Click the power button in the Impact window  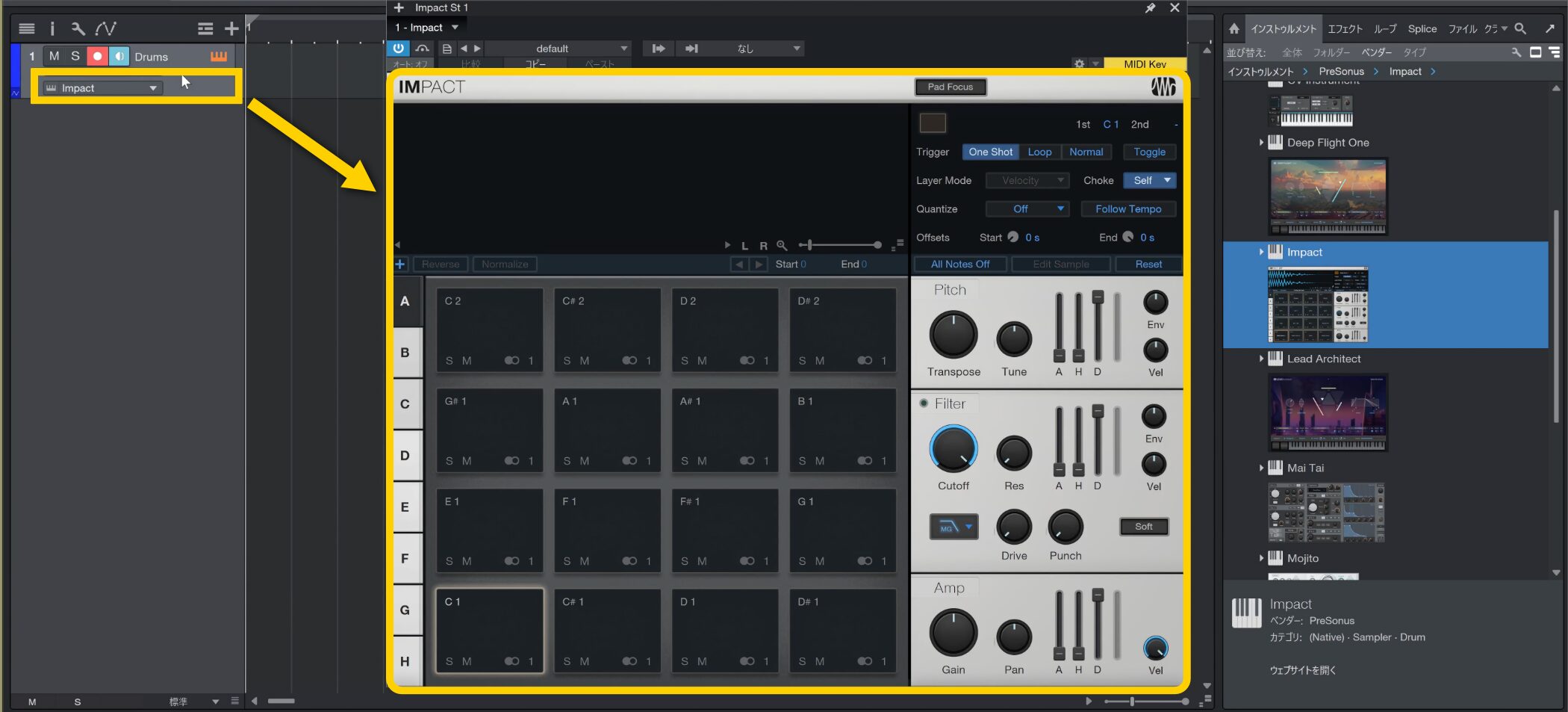coord(399,49)
